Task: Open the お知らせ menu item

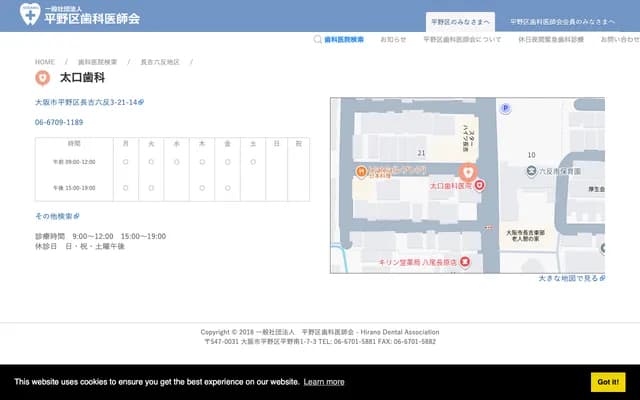Action: tap(393, 40)
